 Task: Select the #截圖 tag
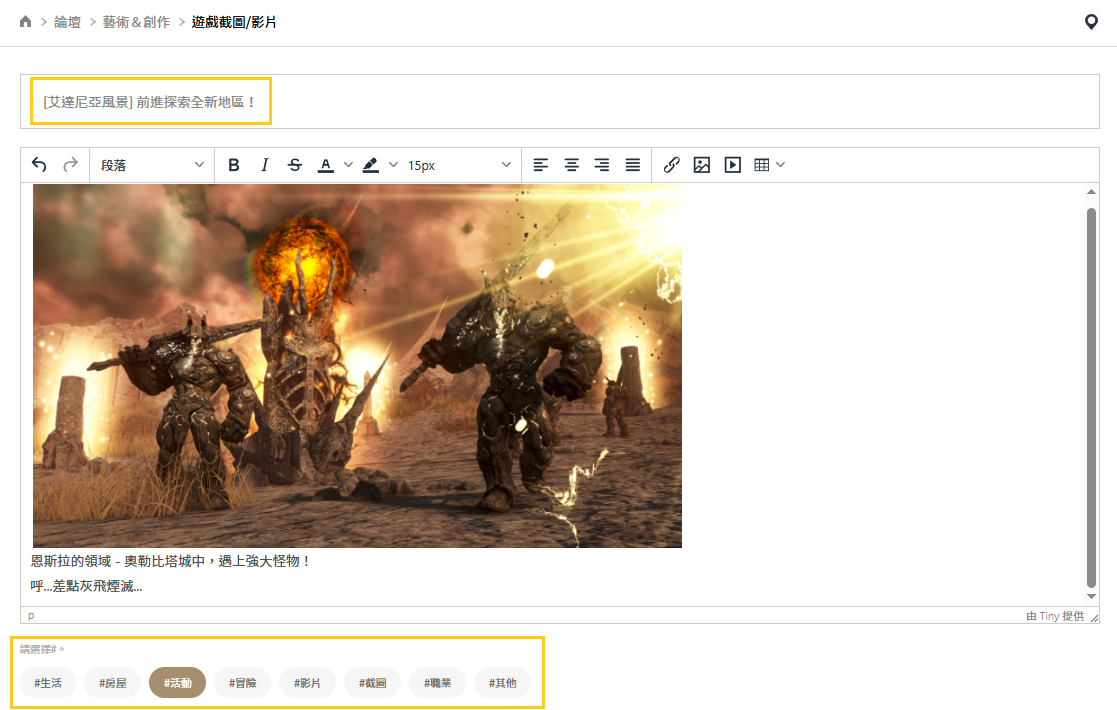(373, 683)
